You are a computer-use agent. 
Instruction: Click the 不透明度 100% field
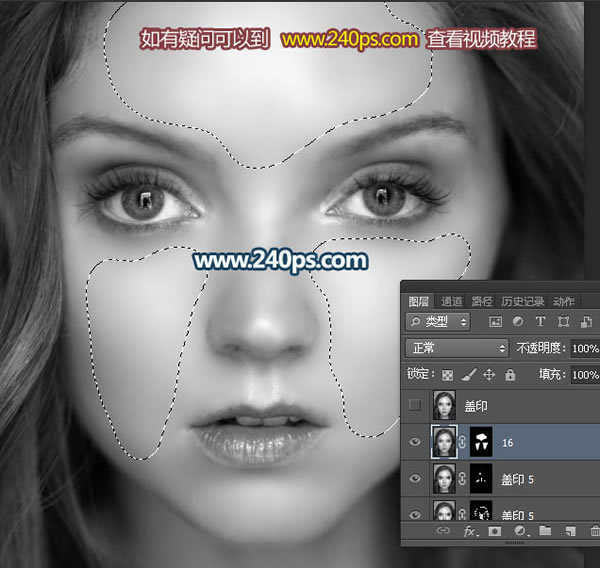point(585,348)
